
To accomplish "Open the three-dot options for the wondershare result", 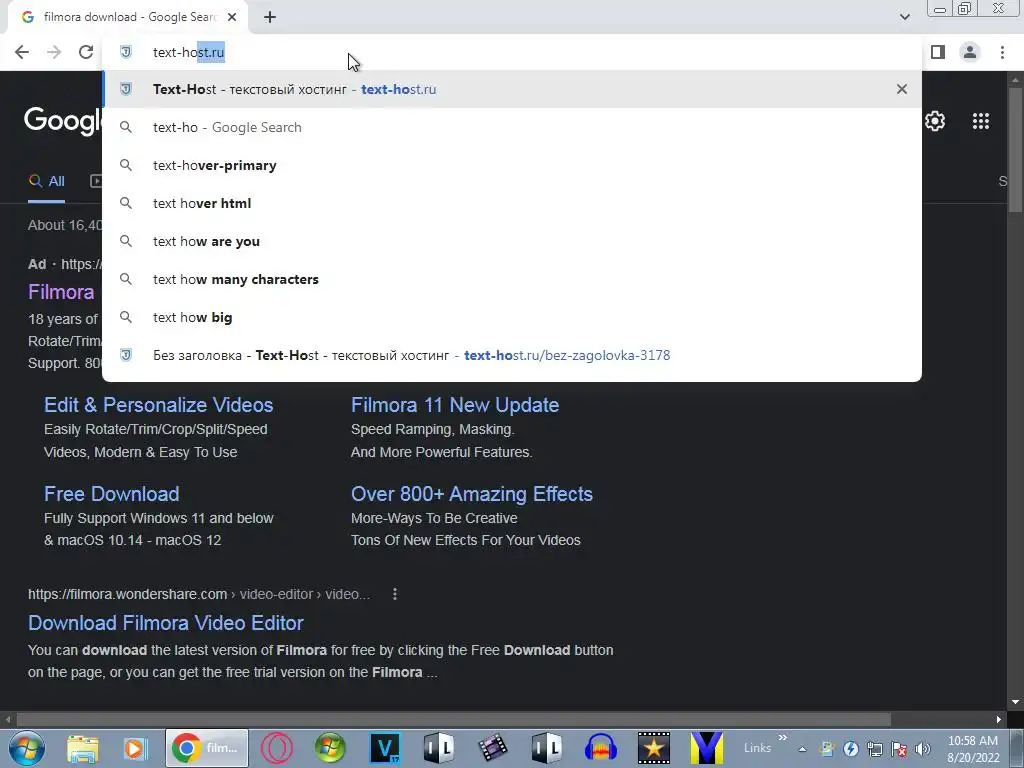I will coord(394,594).
